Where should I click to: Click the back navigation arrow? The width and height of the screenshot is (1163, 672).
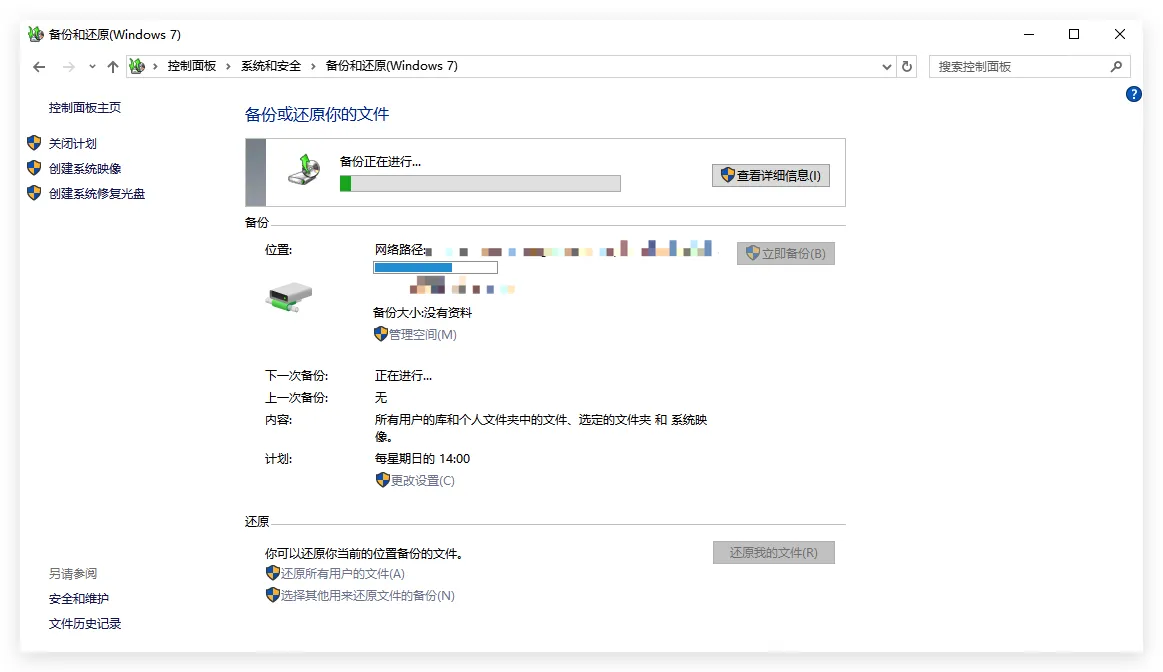click(x=39, y=67)
